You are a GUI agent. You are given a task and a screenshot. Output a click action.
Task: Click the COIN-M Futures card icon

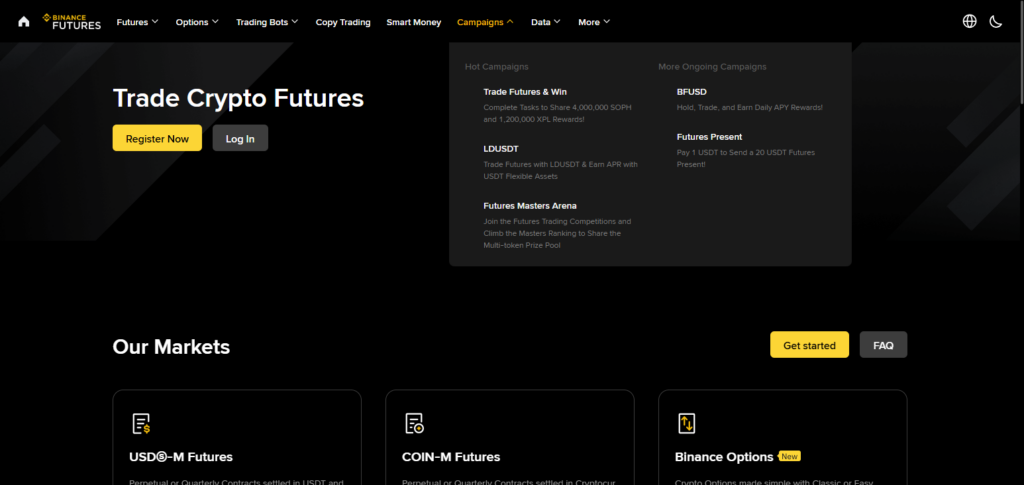click(414, 424)
